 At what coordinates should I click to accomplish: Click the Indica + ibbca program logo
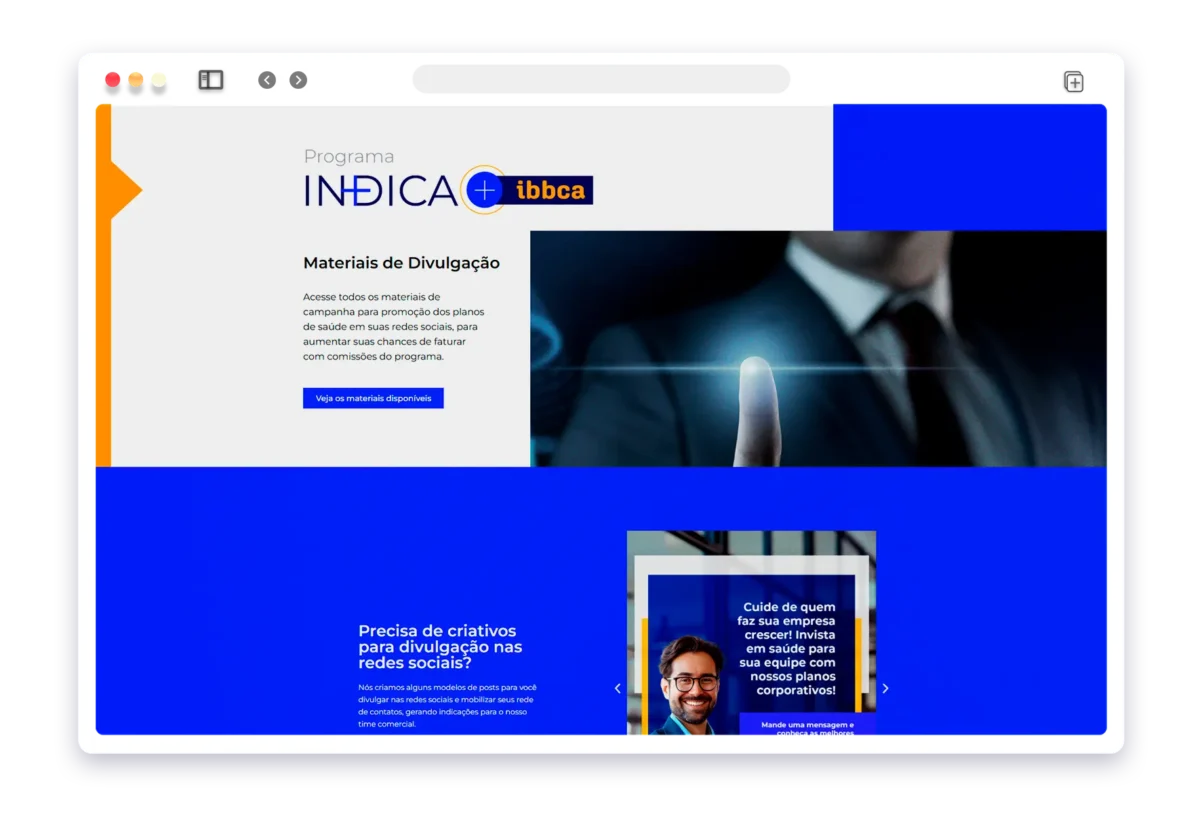449,189
